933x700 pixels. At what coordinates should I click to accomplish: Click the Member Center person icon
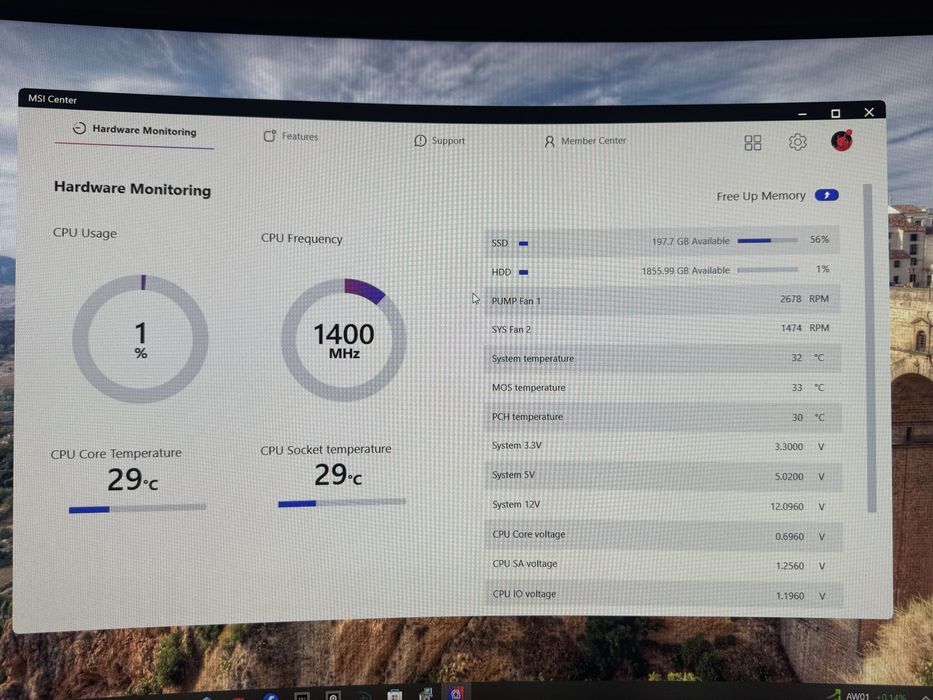tap(549, 142)
